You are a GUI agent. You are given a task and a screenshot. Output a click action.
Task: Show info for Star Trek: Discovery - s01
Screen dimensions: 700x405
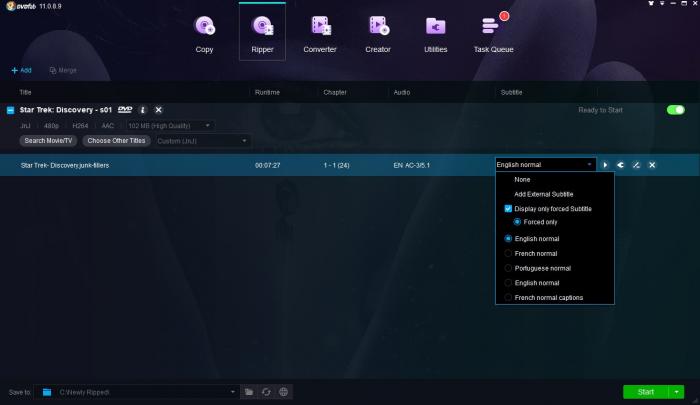(x=142, y=109)
